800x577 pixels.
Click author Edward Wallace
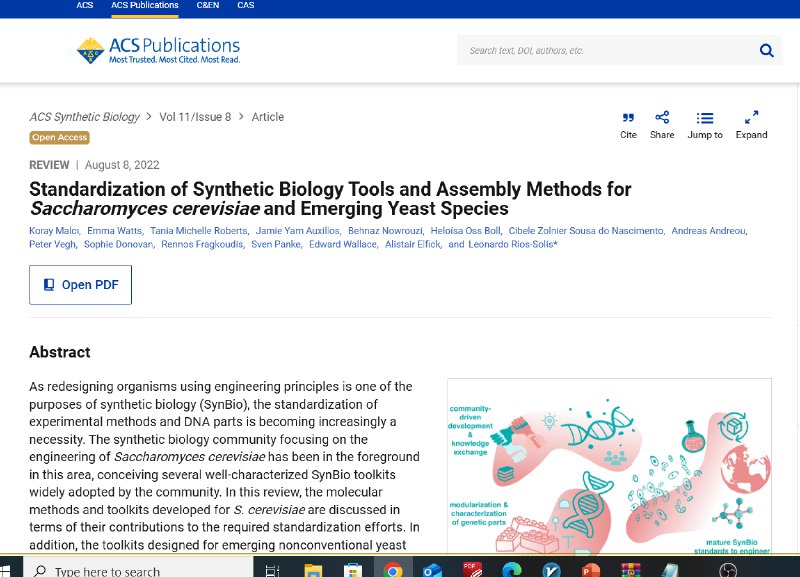pyautogui.click(x=343, y=244)
